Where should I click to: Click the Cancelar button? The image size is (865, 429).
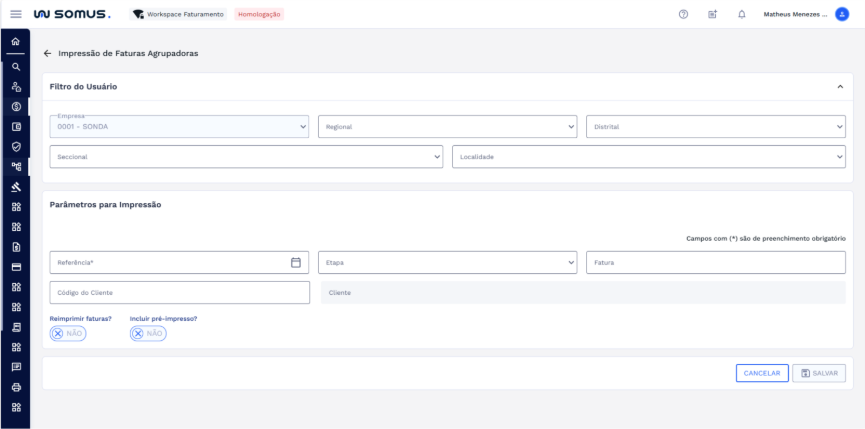coord(762,373)
